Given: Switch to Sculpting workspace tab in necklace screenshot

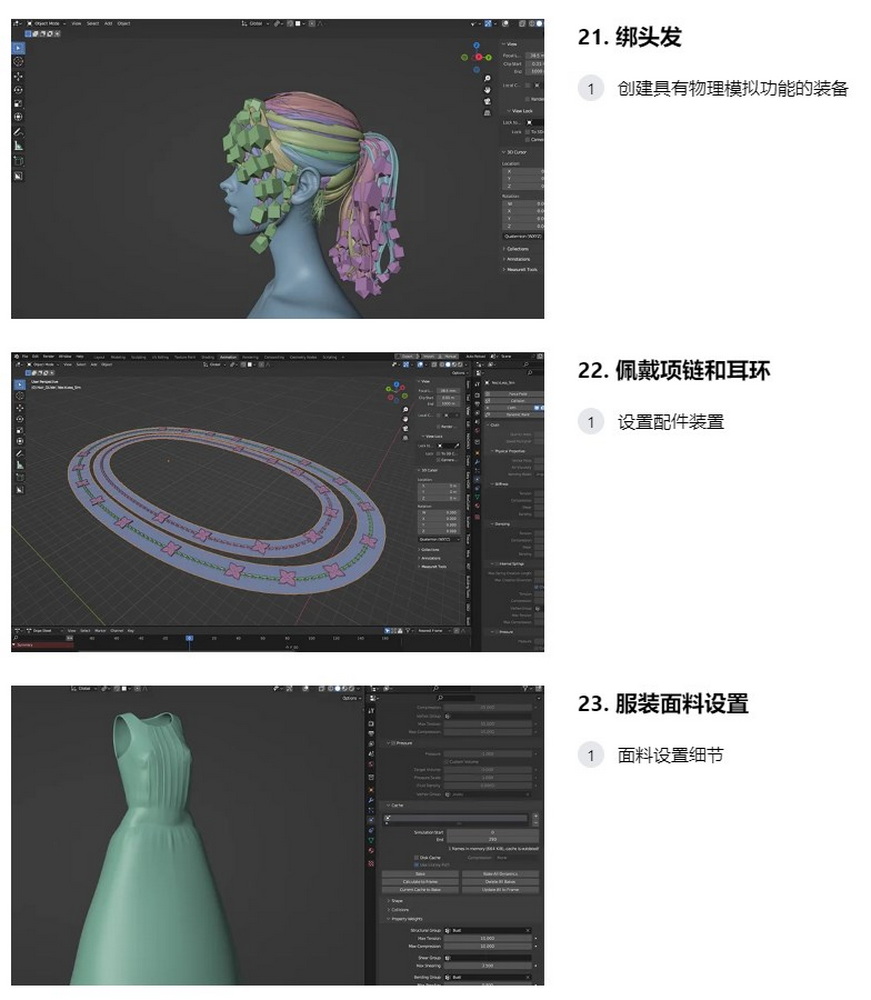Looking at the screenshot, I should tap(138, 357).
